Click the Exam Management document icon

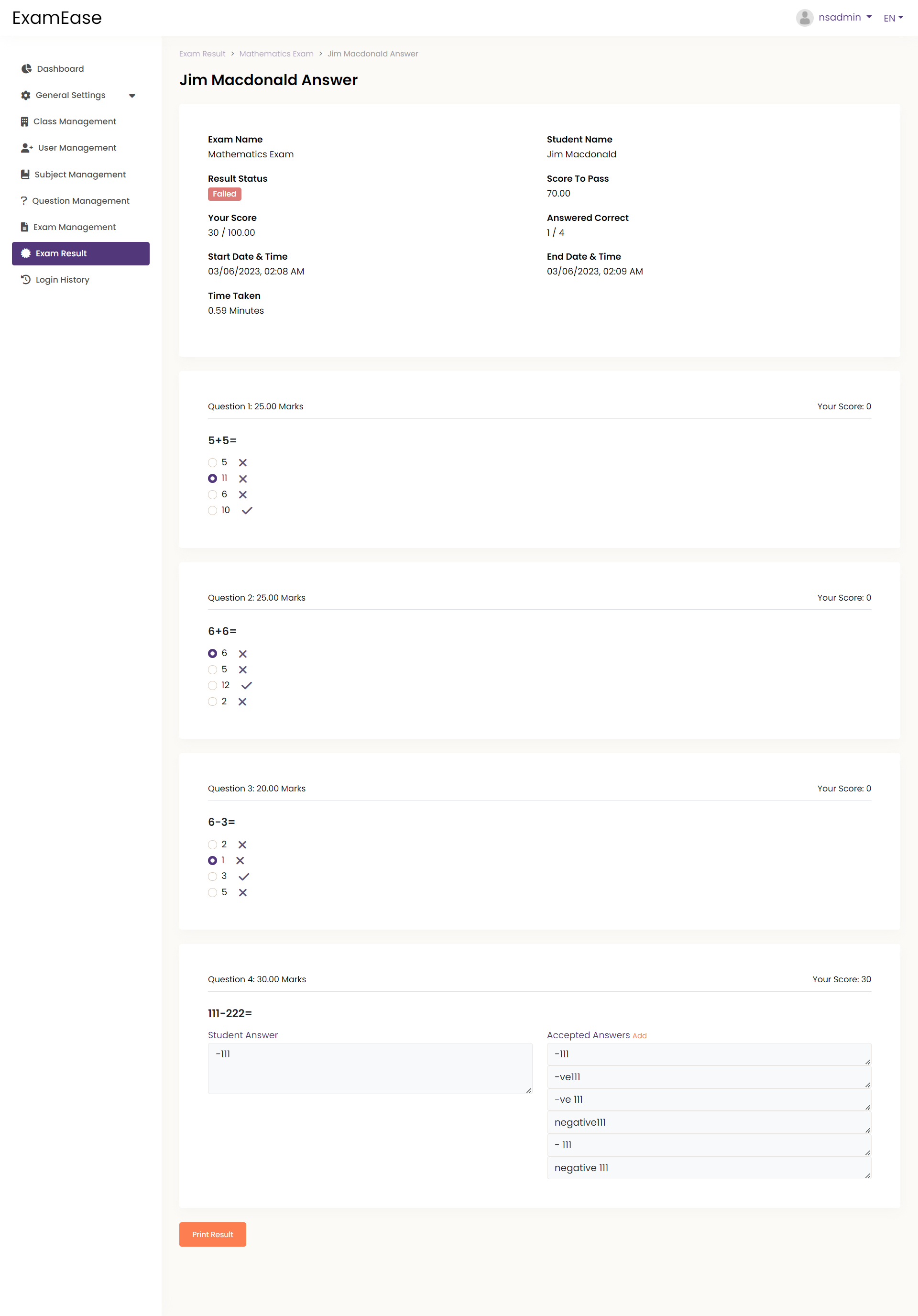click(x=25, y=227)
